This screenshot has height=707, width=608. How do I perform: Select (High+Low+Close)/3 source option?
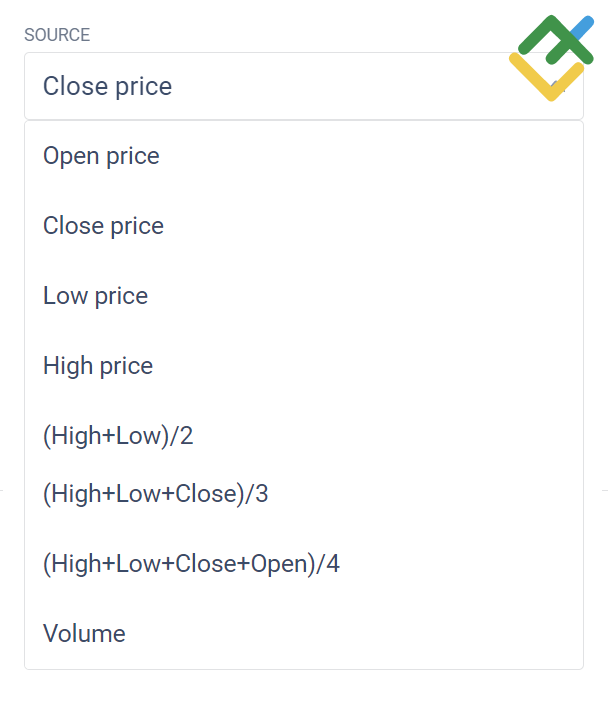point(304,494)
